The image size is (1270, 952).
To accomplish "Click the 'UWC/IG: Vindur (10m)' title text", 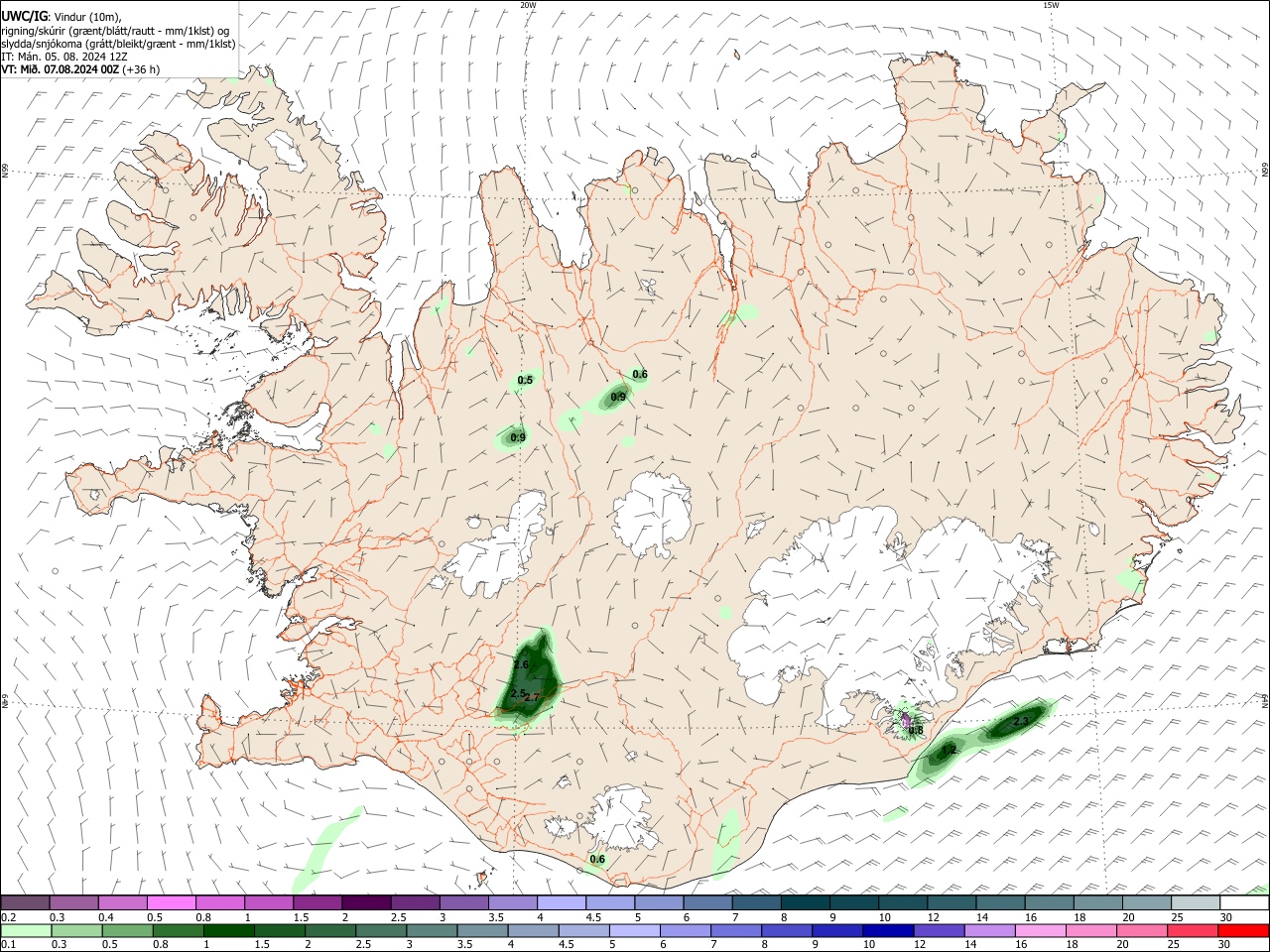I will click(61, 17).
